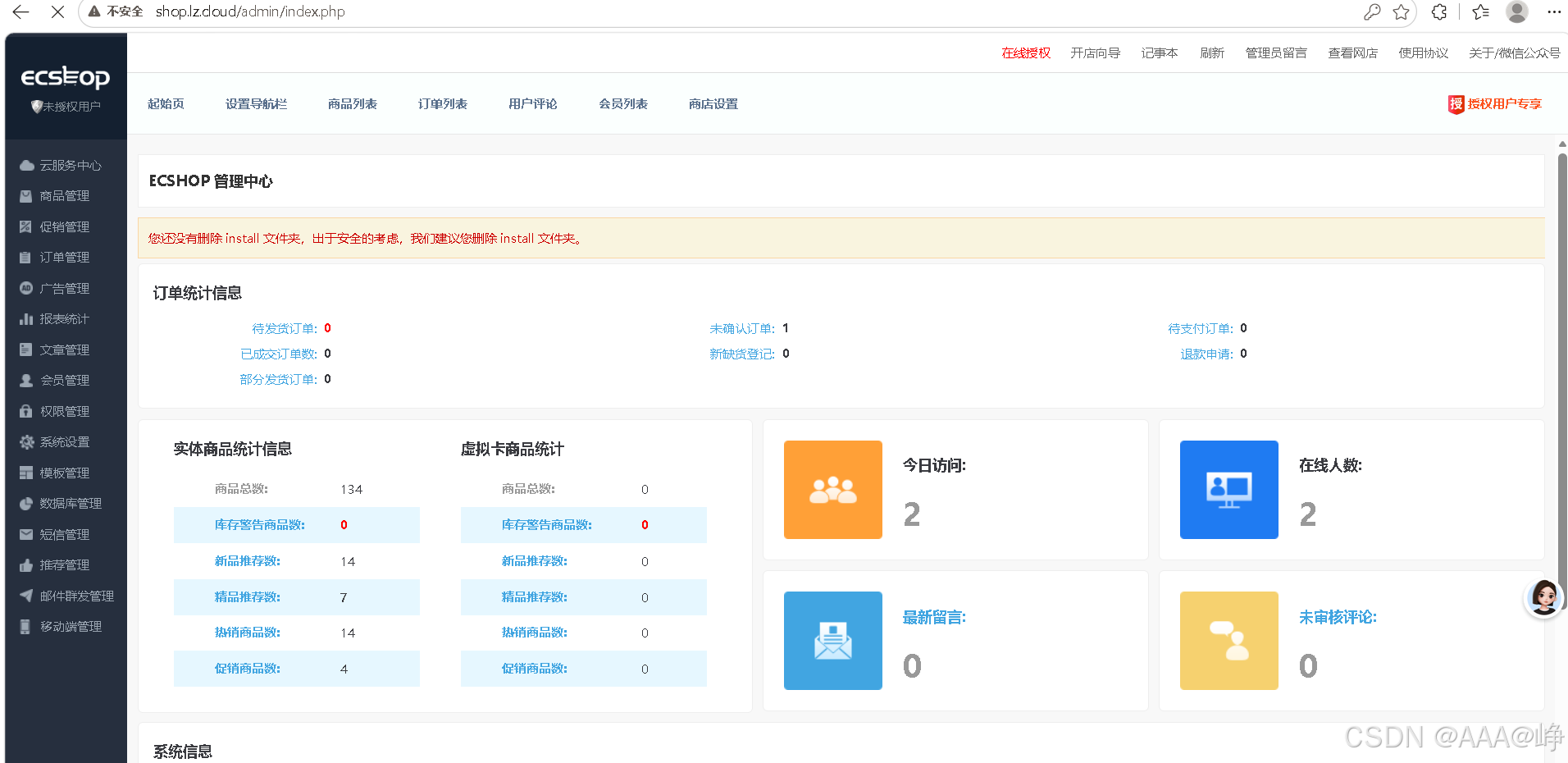Open the browser extensions puzzle icon
The width and height of the screenshot is (1568, 763).
point(1439,11)
